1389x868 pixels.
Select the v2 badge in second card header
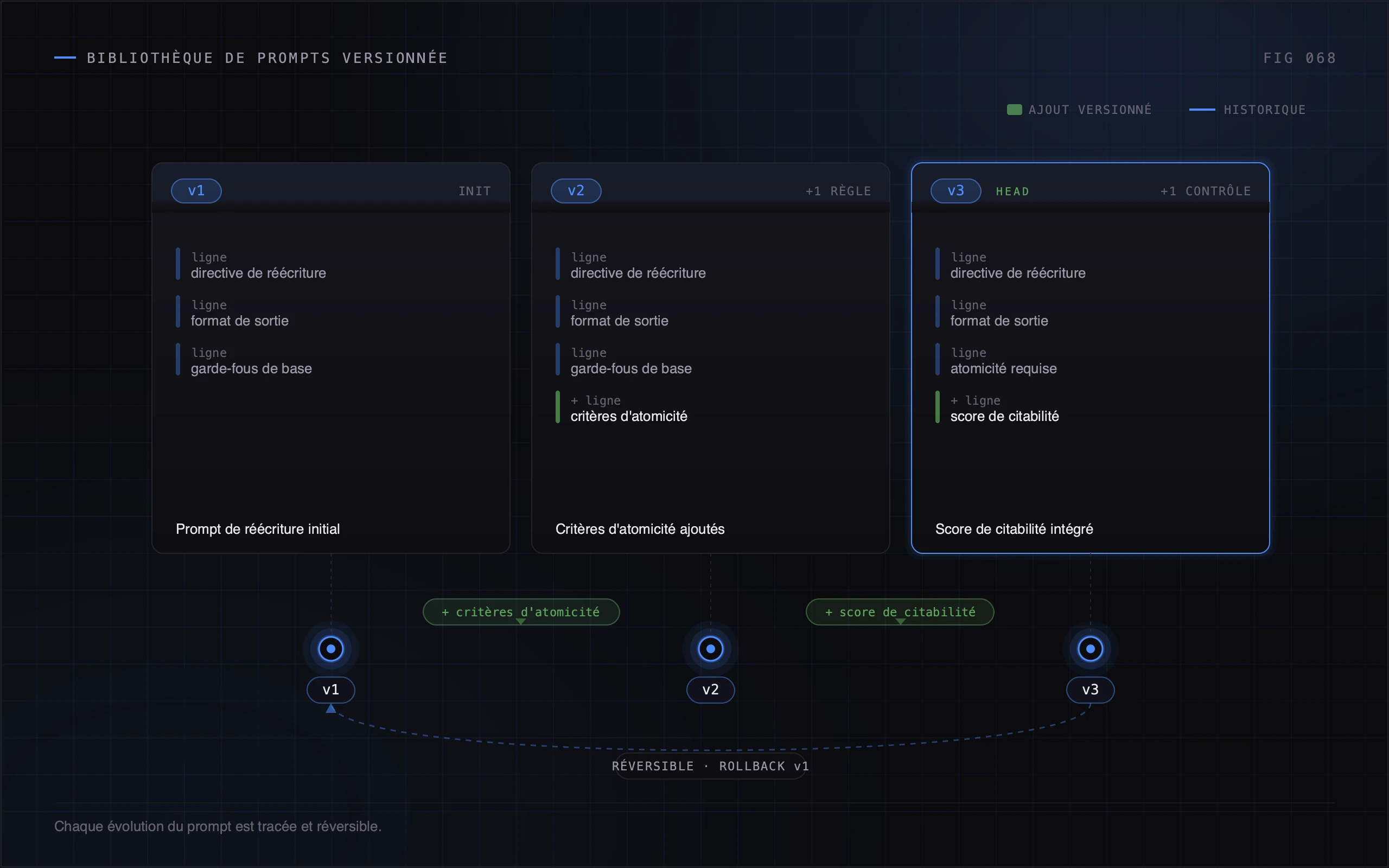pos(576,190)
